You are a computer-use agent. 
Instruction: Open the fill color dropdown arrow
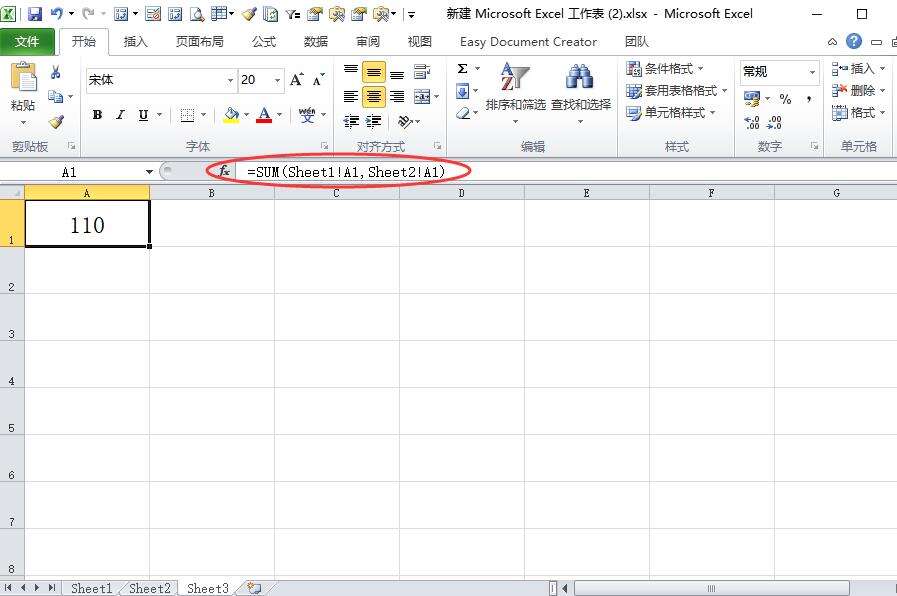click(247, 115)
